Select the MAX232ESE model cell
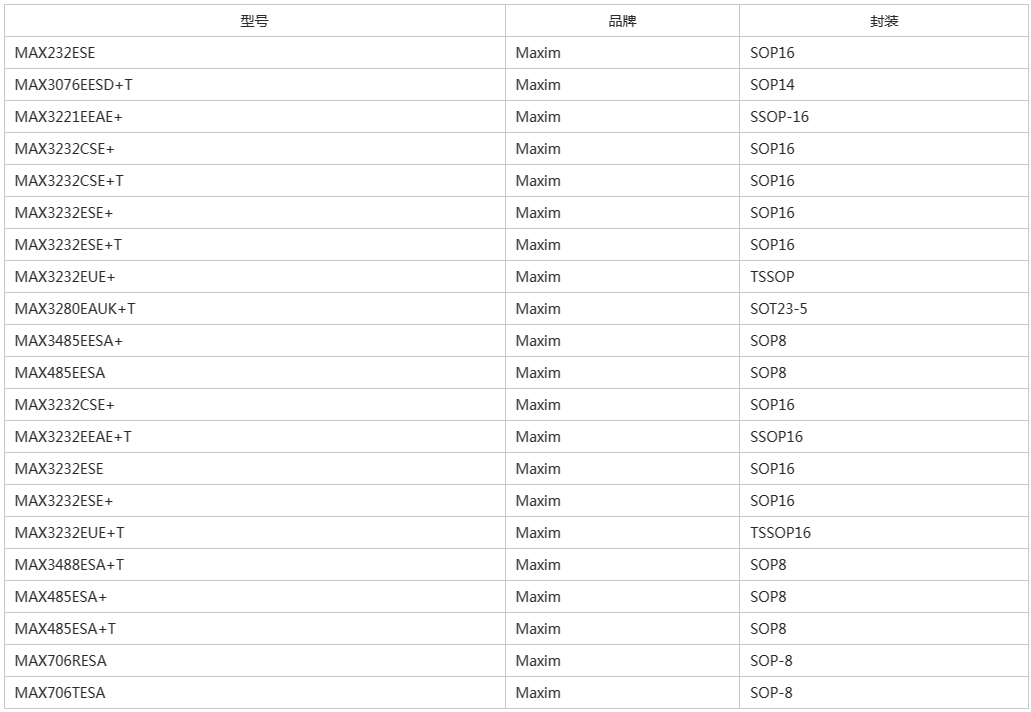 click(x=254, y=53)
